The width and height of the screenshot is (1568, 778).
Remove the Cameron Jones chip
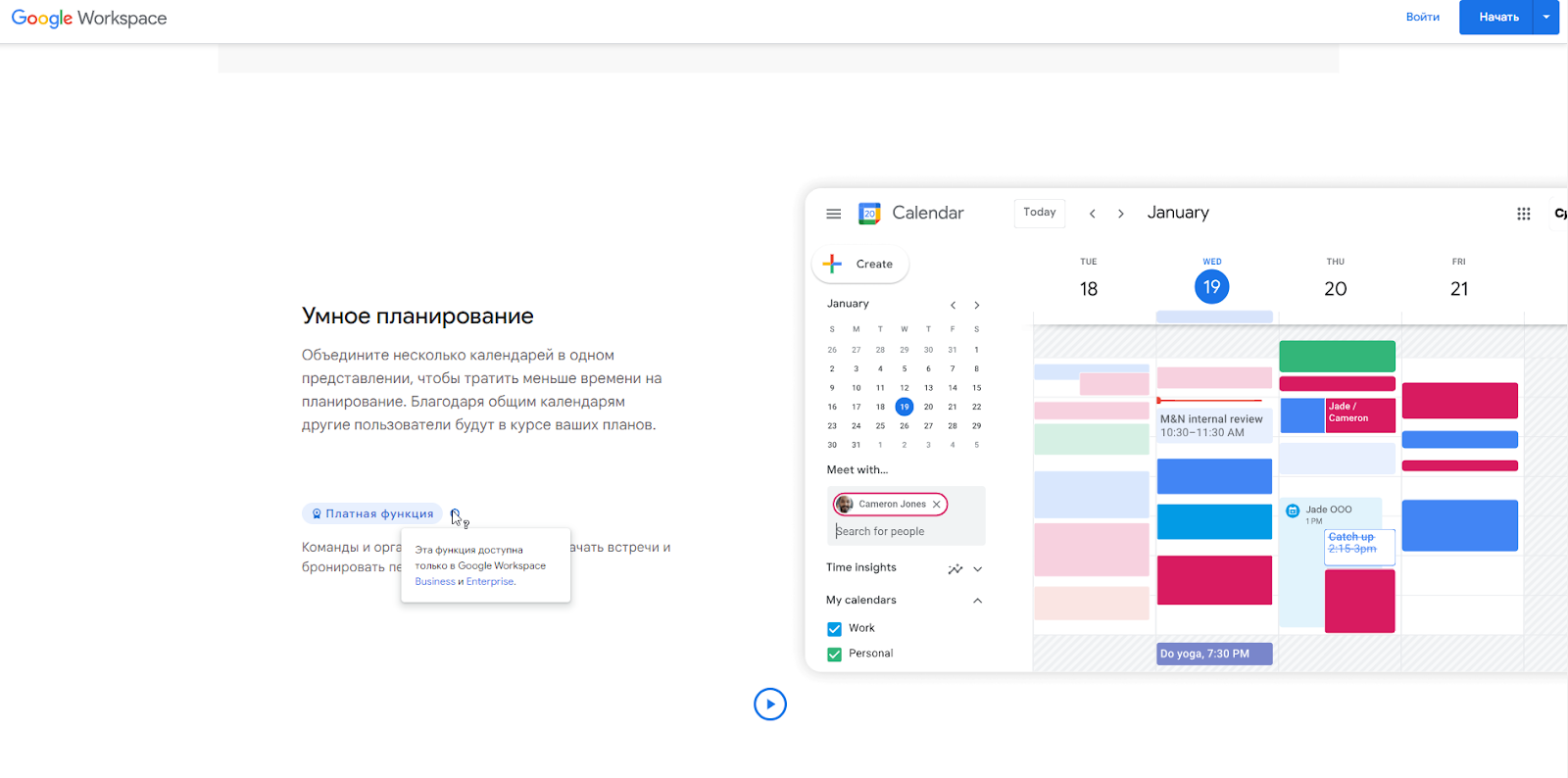[x=937, y=505]
